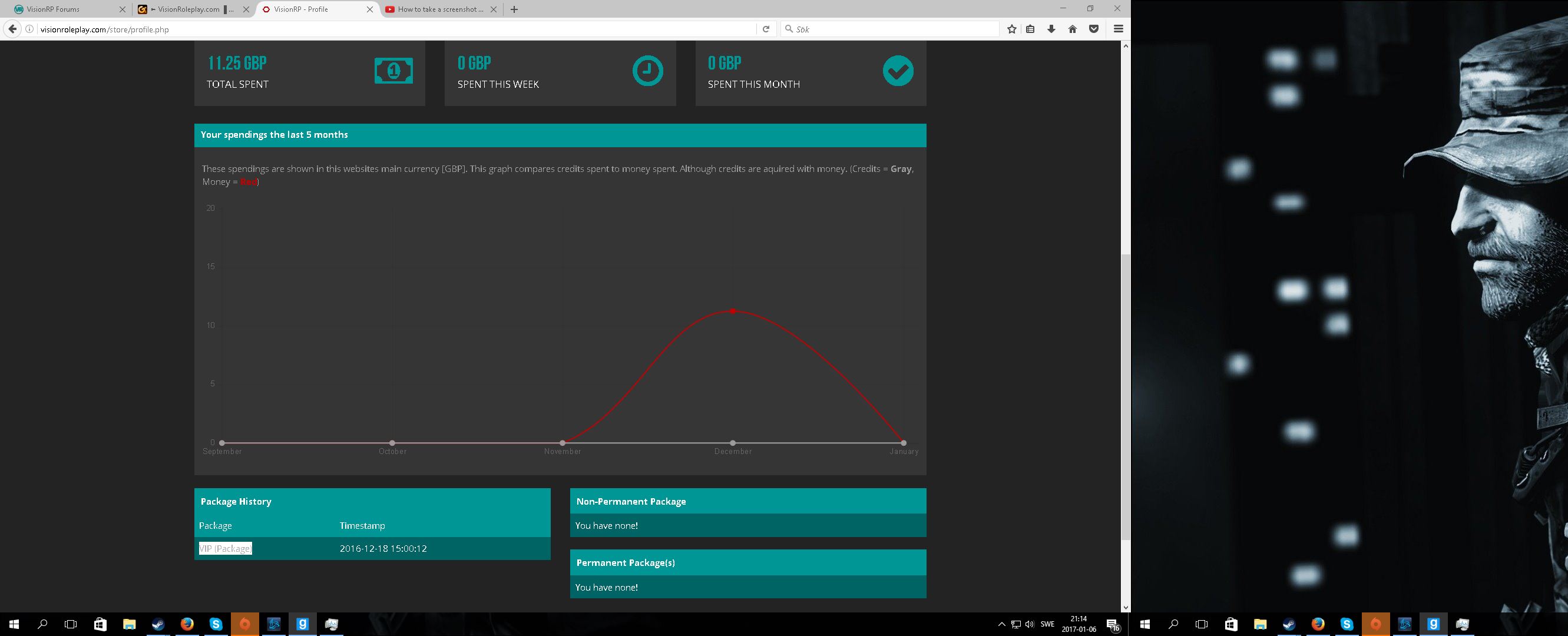
Task: Save page to Pocket icon
Action: [x=1094, y=29]
